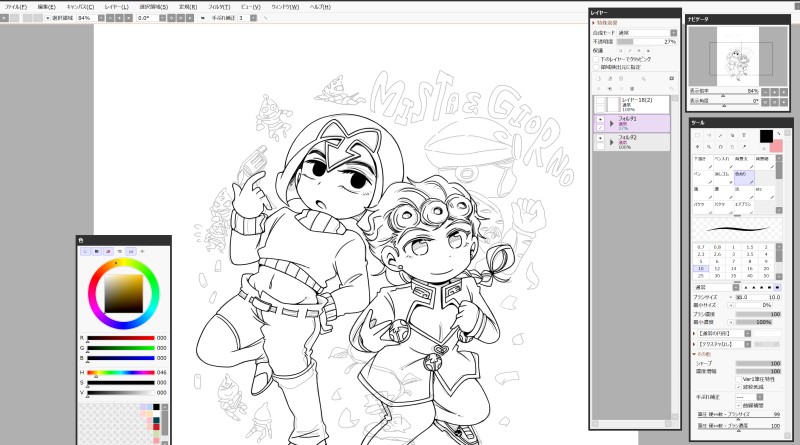This screenshot has height=445, width=800.
Task: Select the hand pan tool
Action: 732,146
